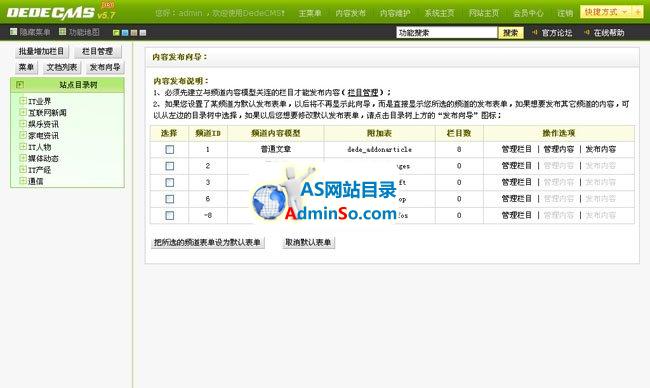
Task: Go to 系统主页 in top menu
Action: coord(439,13)
